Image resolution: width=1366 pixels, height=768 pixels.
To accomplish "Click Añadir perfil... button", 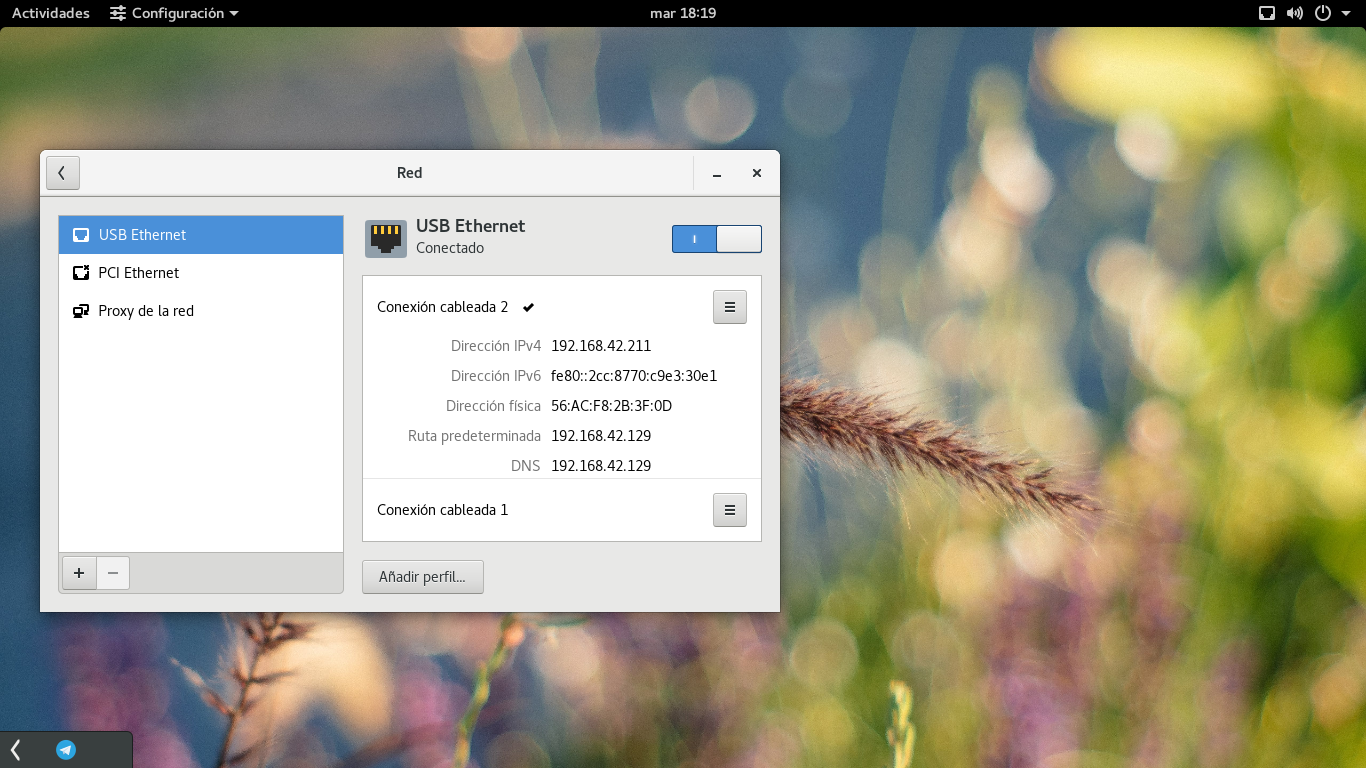I will point(423,577).
